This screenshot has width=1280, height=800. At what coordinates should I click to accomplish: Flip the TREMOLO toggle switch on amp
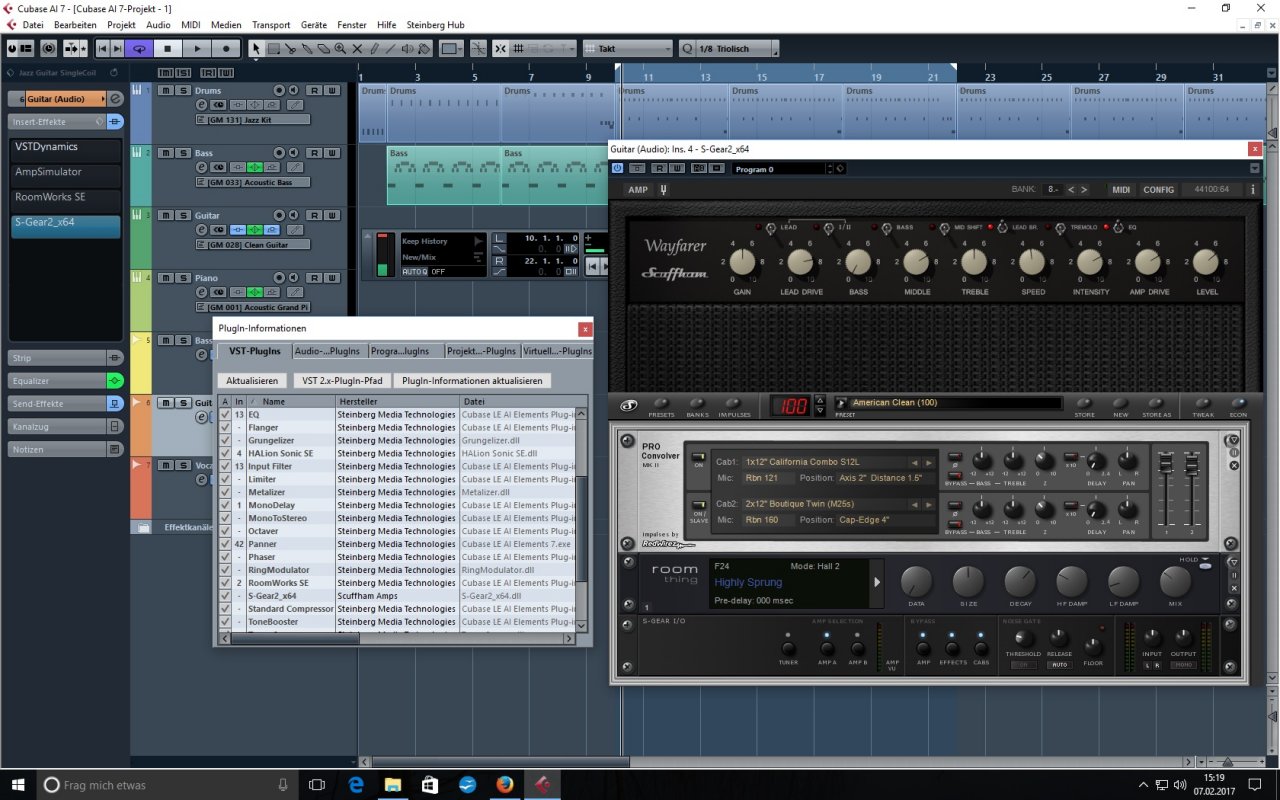1062,228
